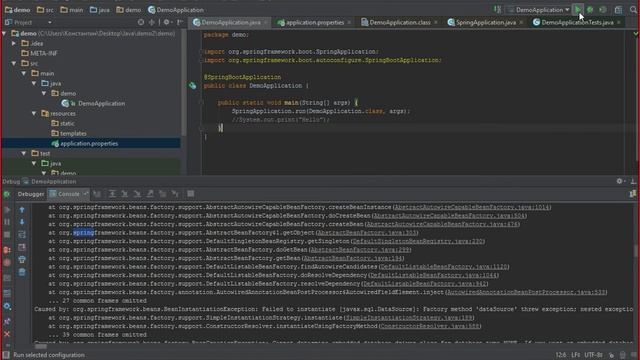Click Stop icon in debug sidebar
640x360 pixels.
pos(7,235)
